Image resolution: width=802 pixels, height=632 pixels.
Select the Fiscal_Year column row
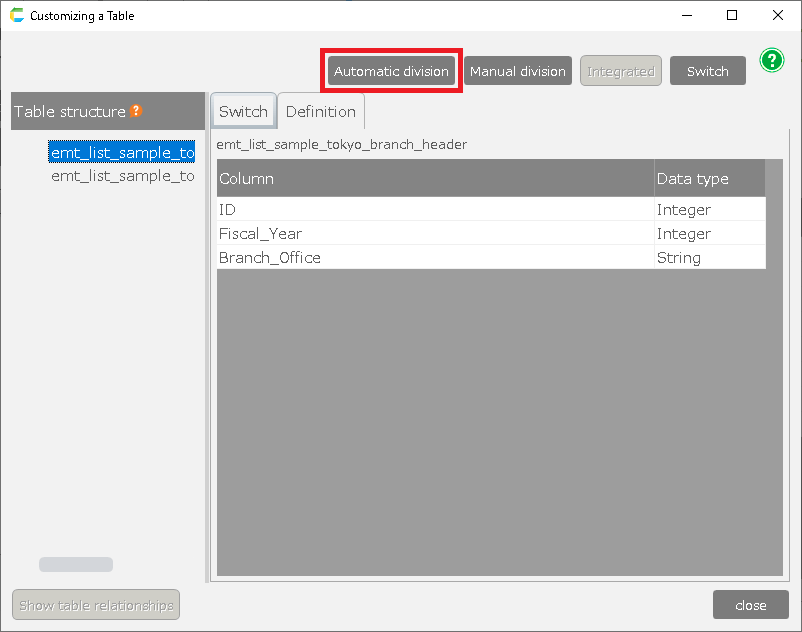(x=435, y=233)
